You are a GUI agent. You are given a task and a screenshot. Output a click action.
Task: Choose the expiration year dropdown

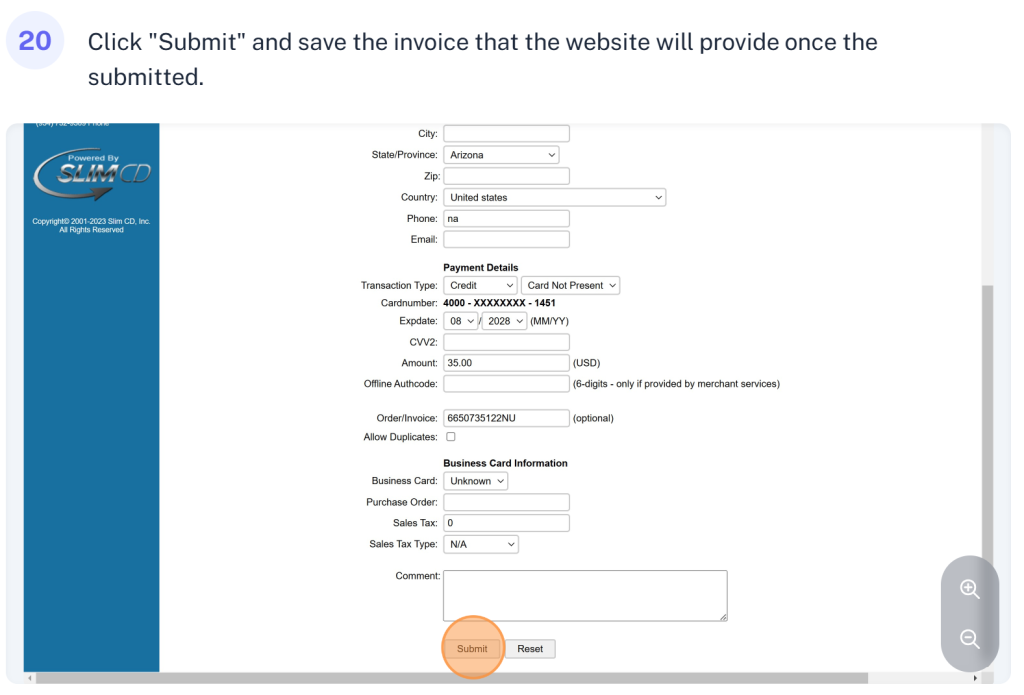click(505, 321)
